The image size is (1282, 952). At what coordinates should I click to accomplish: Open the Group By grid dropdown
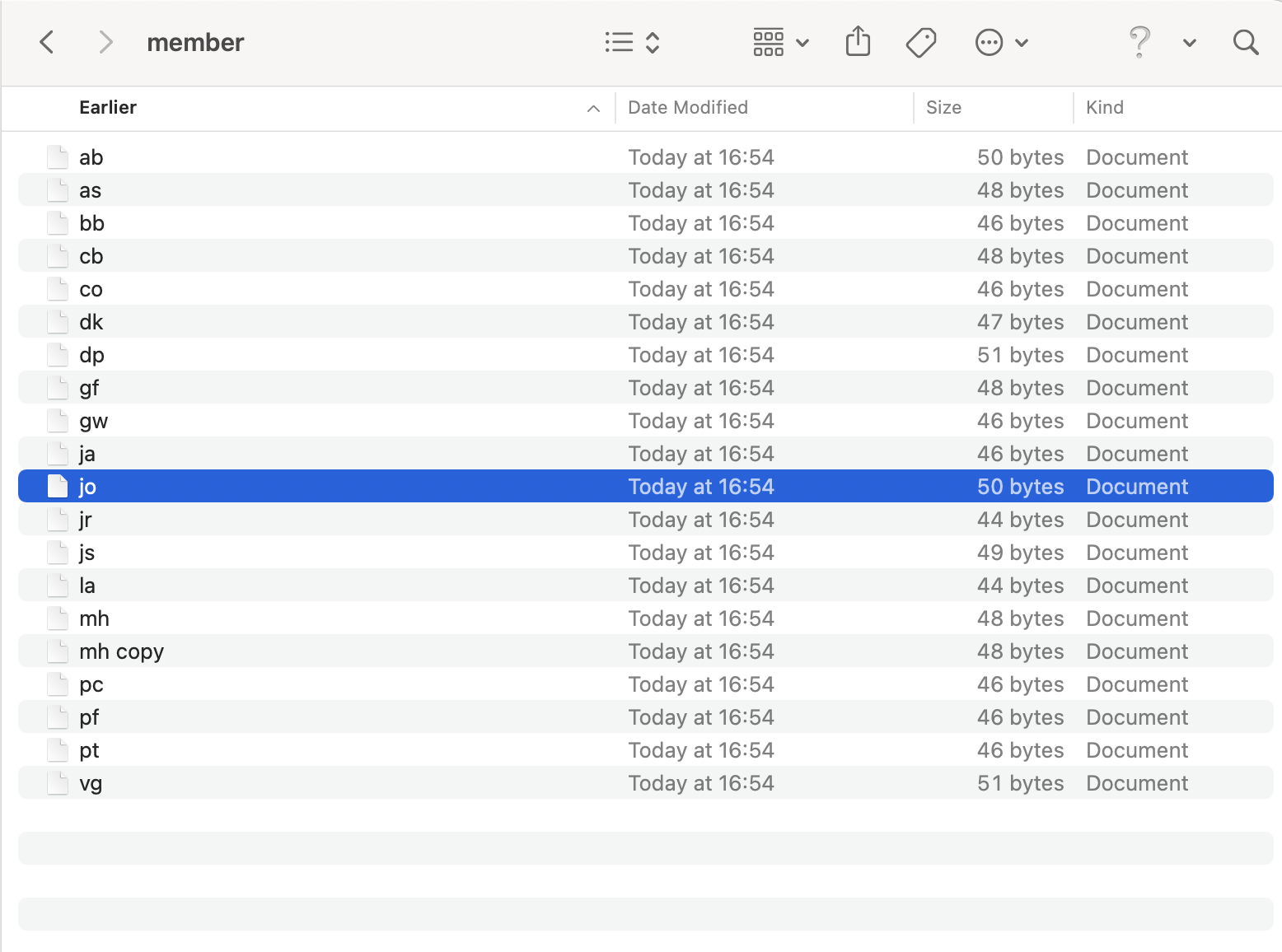(780, 42)
